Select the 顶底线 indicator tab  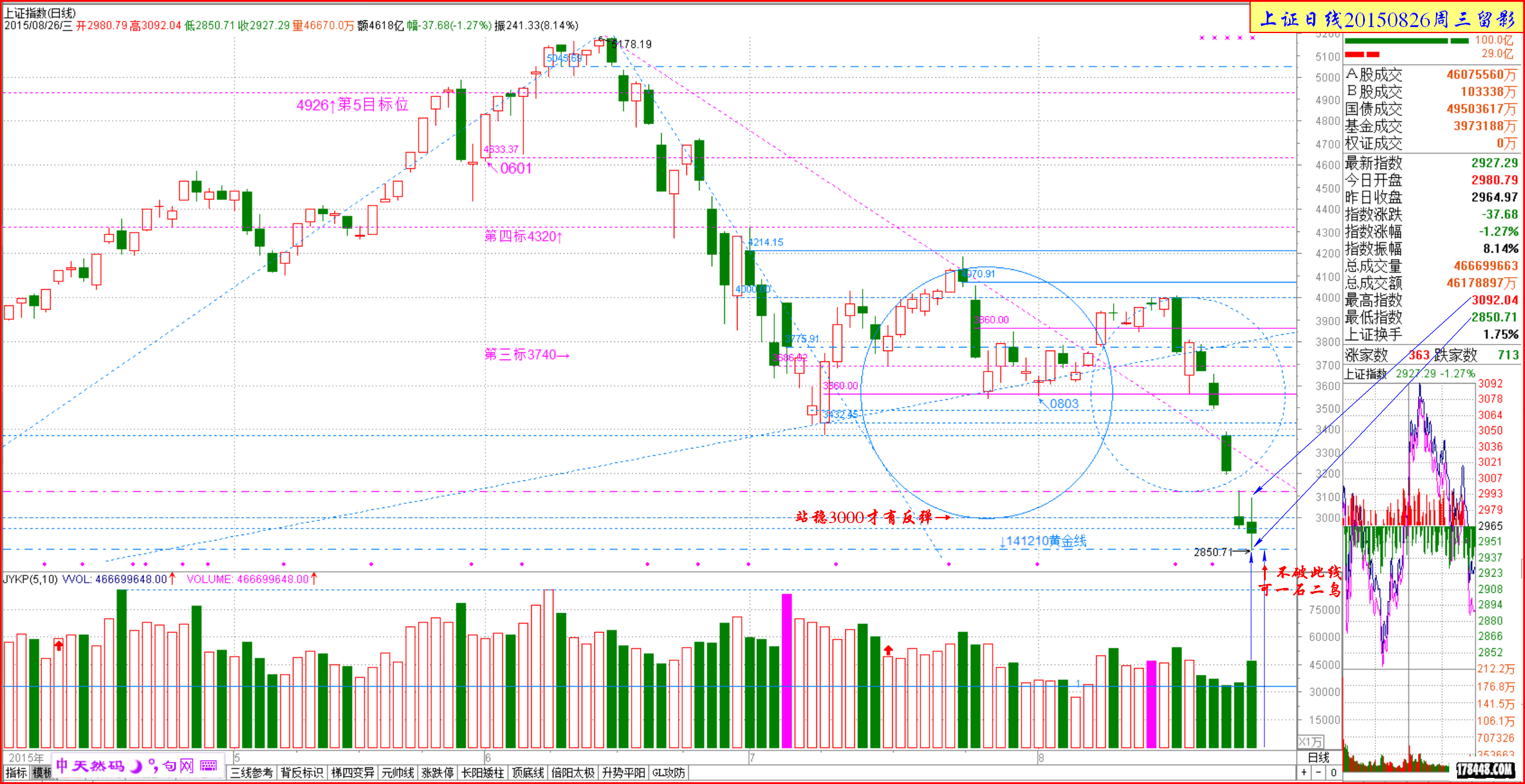click(528, 773)
